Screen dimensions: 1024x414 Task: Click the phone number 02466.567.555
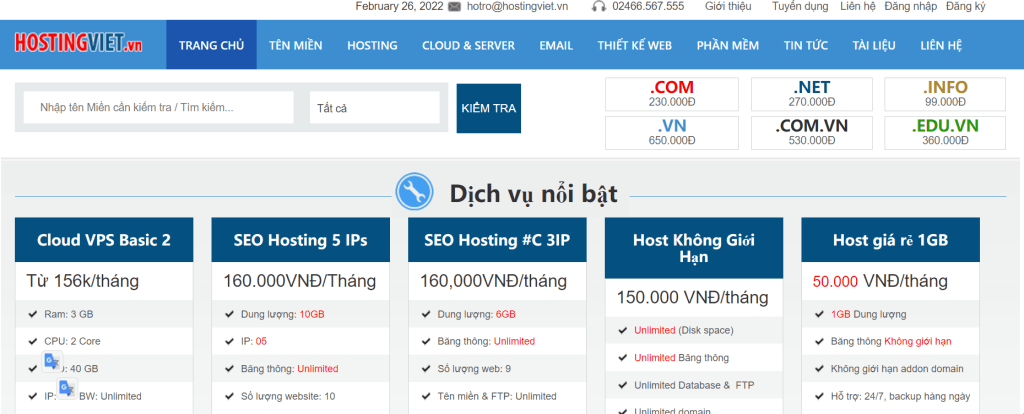point(648,7)
